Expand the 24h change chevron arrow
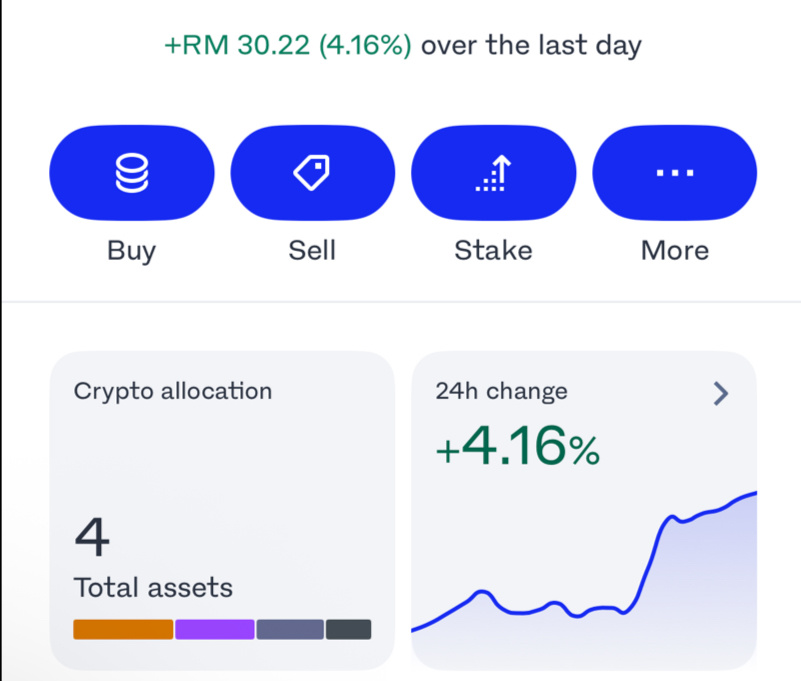 click(x=720, y=393)
